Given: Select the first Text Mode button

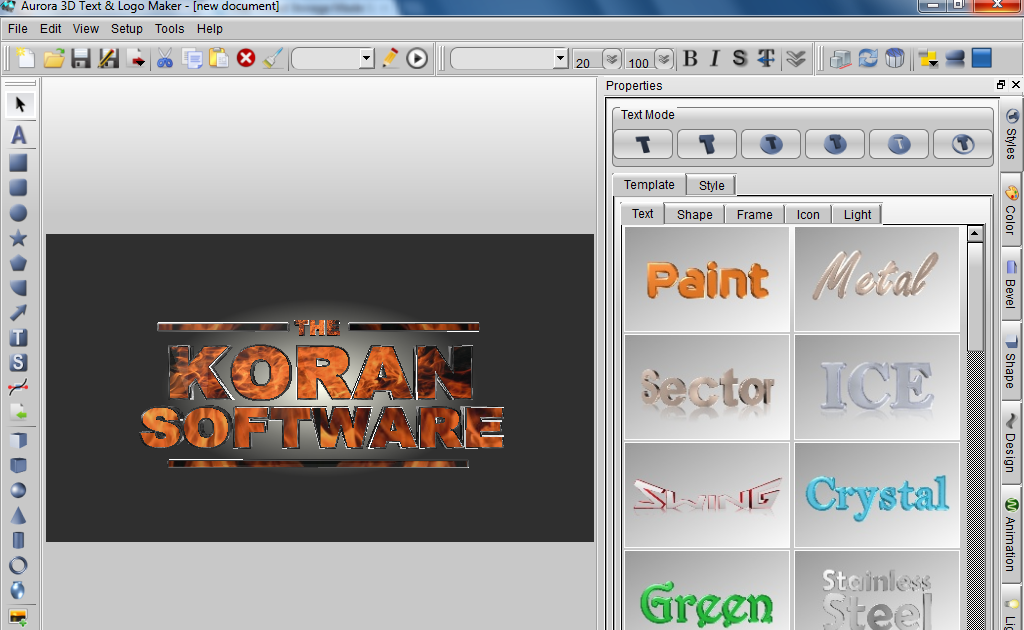Looking at the screenshot, I should [x=643, y=144].
